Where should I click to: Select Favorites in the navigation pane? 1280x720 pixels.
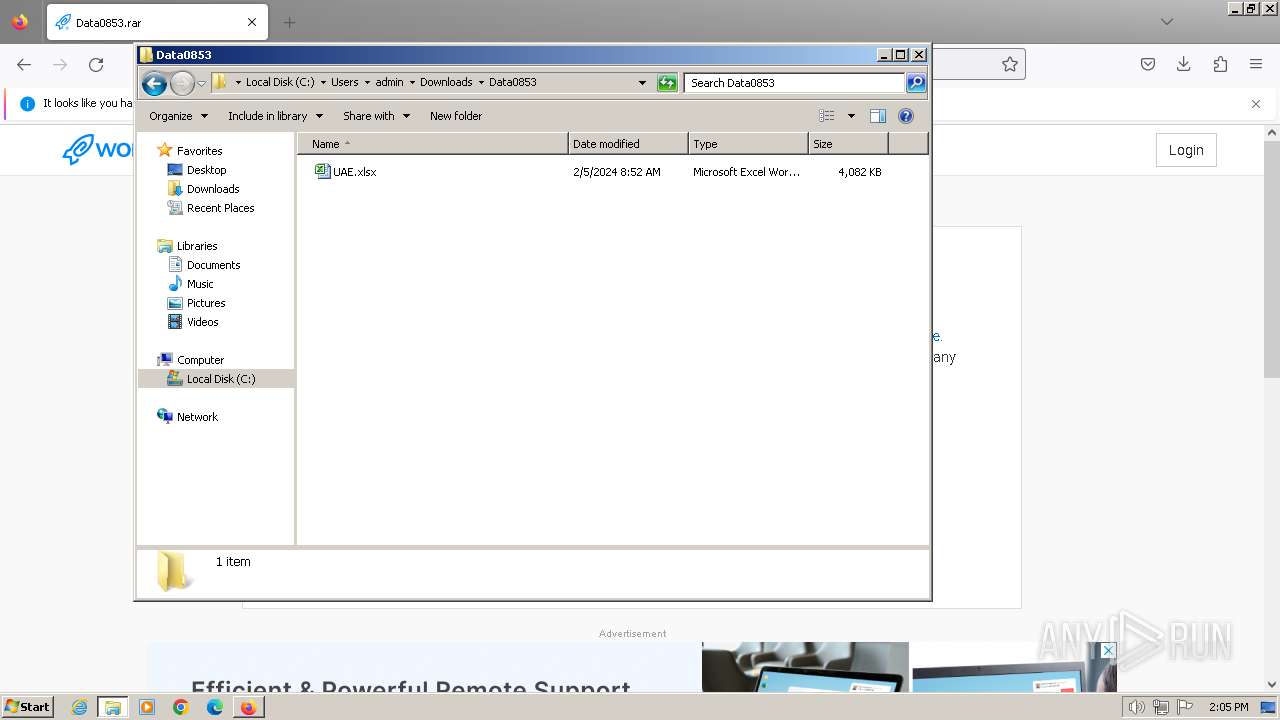pos(199,151)
